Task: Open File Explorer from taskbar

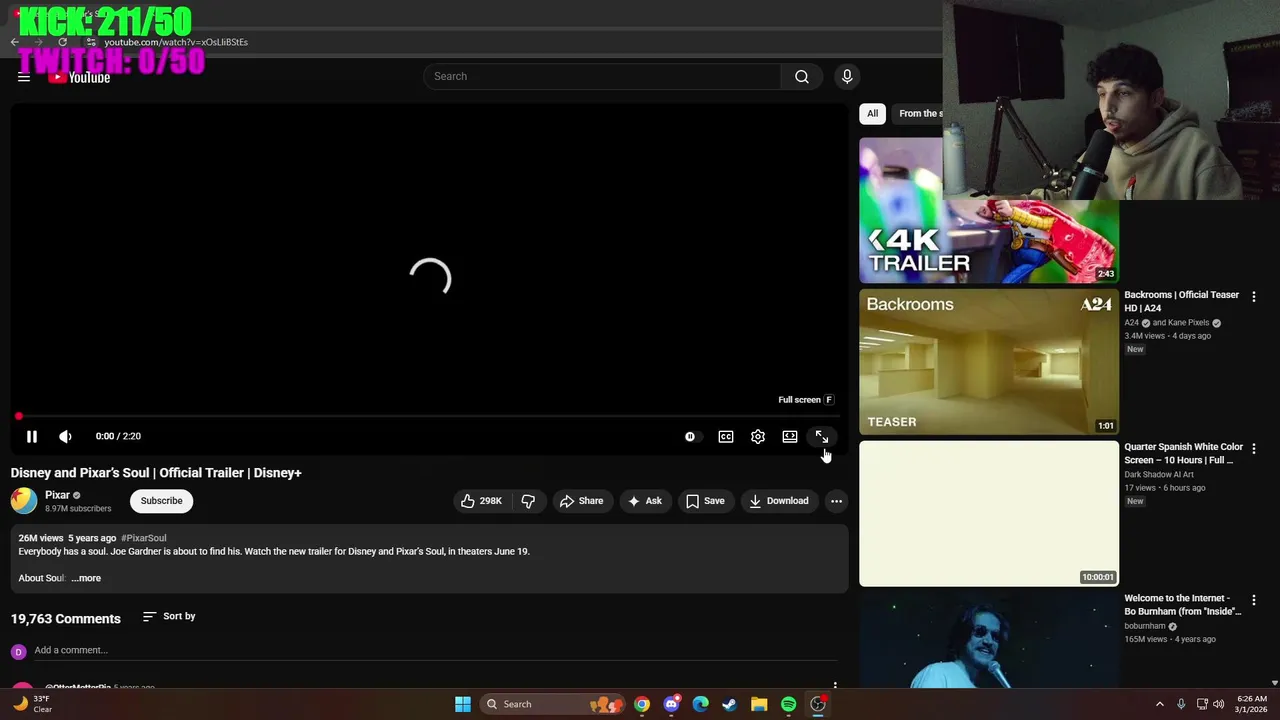Action: [x=759, y=704]
